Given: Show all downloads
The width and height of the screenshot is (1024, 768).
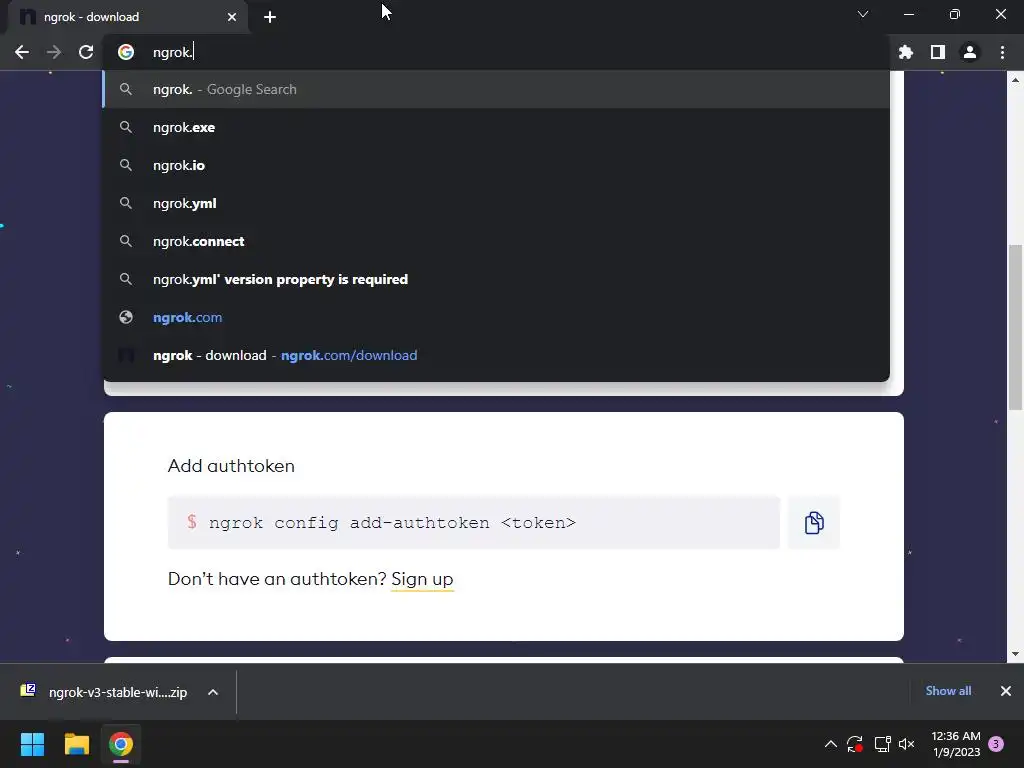Looking at the screenshot, I should pos(948,691).
